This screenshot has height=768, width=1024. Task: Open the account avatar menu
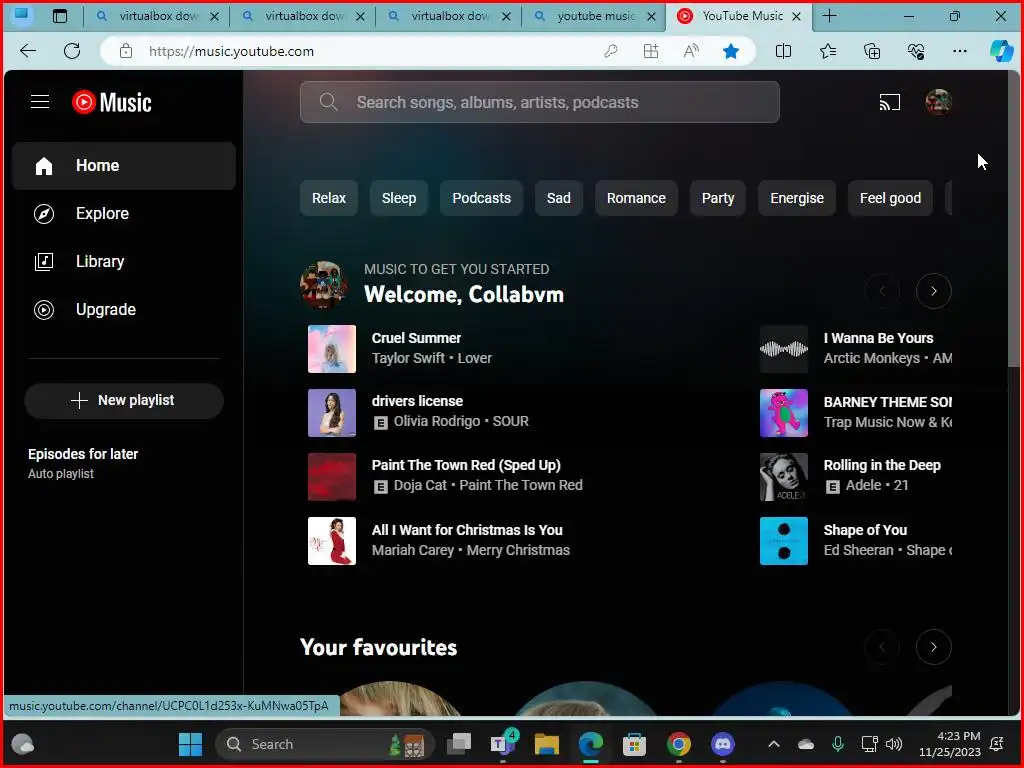[x=938, y=102]
